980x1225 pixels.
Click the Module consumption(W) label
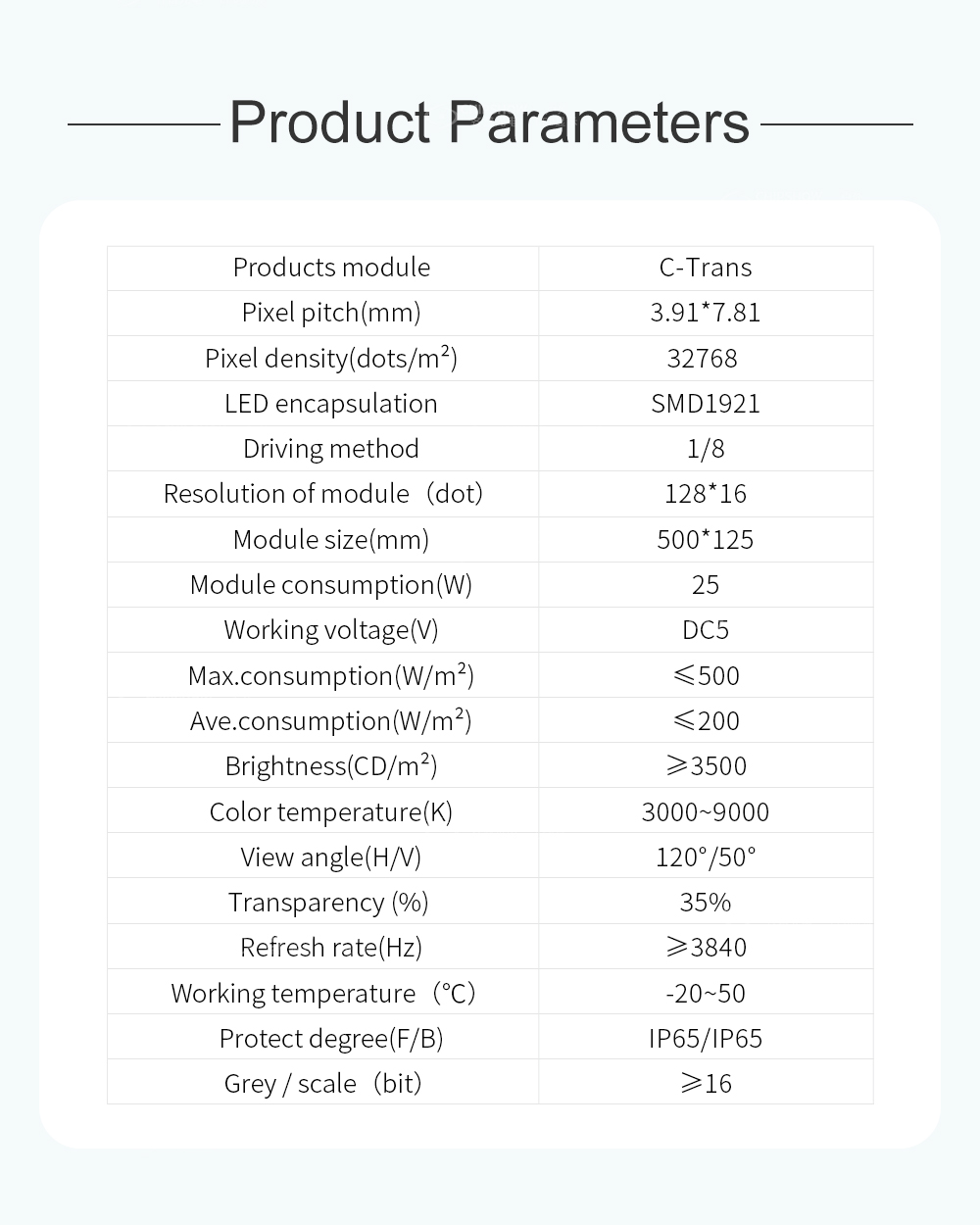[331, 585]
